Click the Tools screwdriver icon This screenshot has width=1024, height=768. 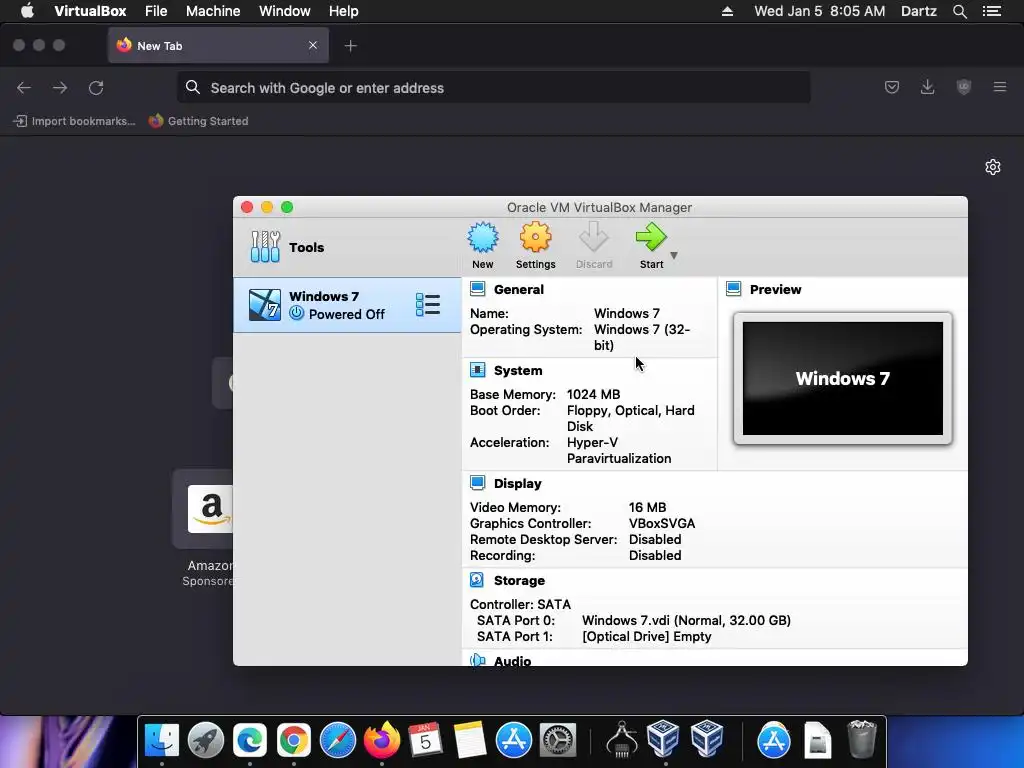pyautogui.click(x=265, y=247)
